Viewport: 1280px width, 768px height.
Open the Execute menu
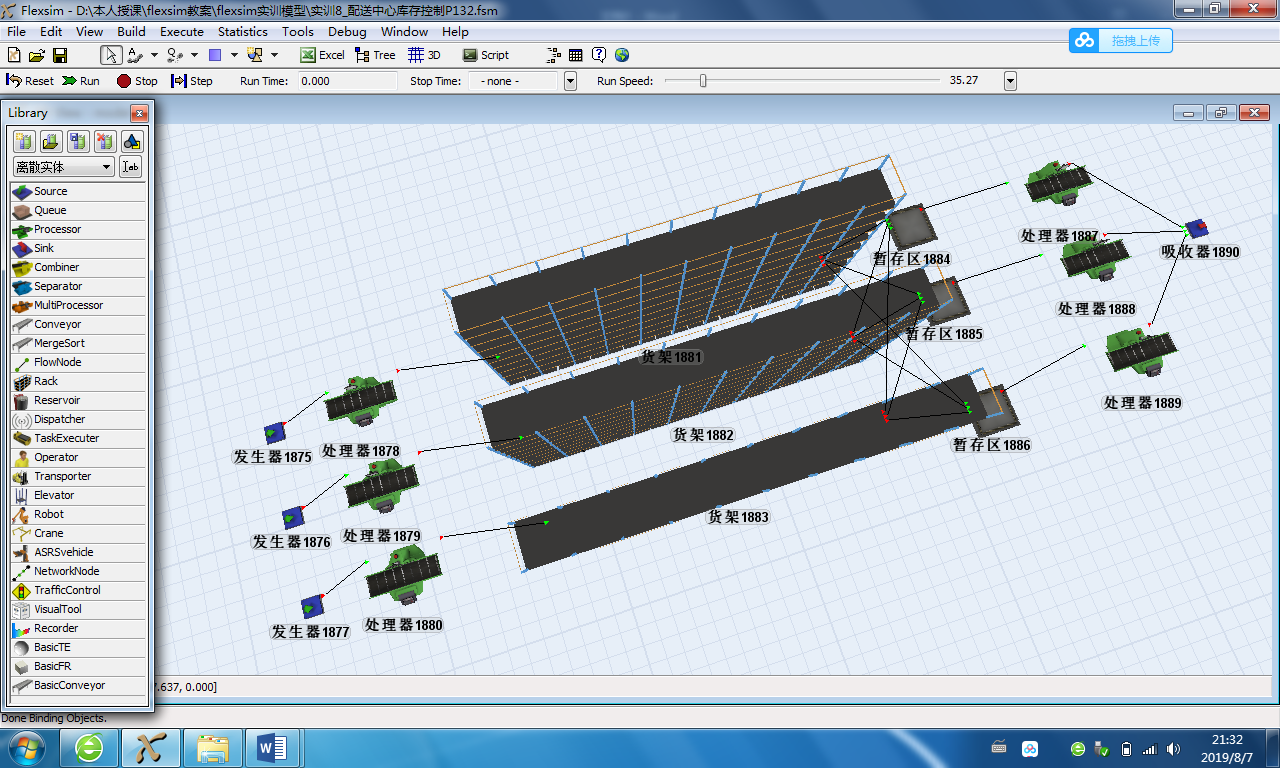click(182, 31)
